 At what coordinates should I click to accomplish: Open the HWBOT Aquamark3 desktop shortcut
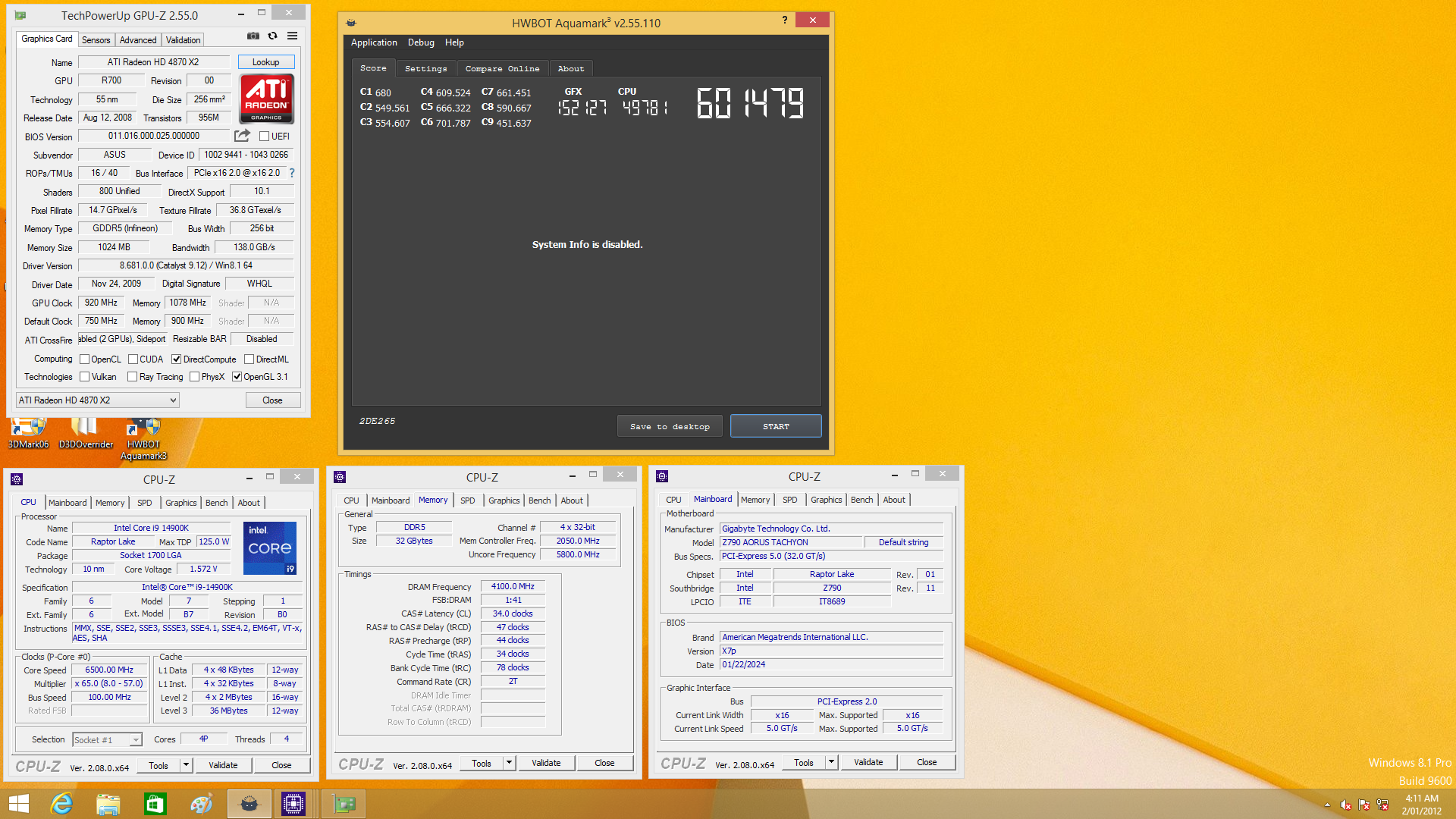tap(143, 439)
